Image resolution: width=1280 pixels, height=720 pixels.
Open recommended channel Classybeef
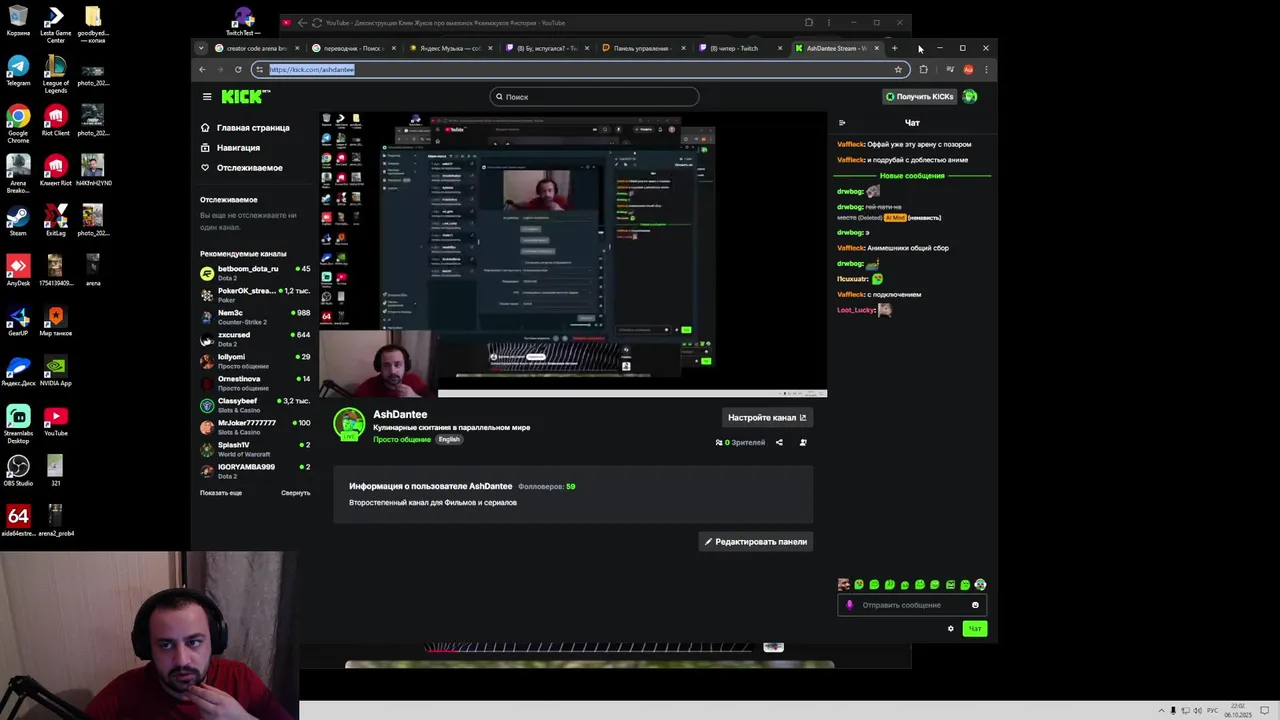(x=255, y=405)
